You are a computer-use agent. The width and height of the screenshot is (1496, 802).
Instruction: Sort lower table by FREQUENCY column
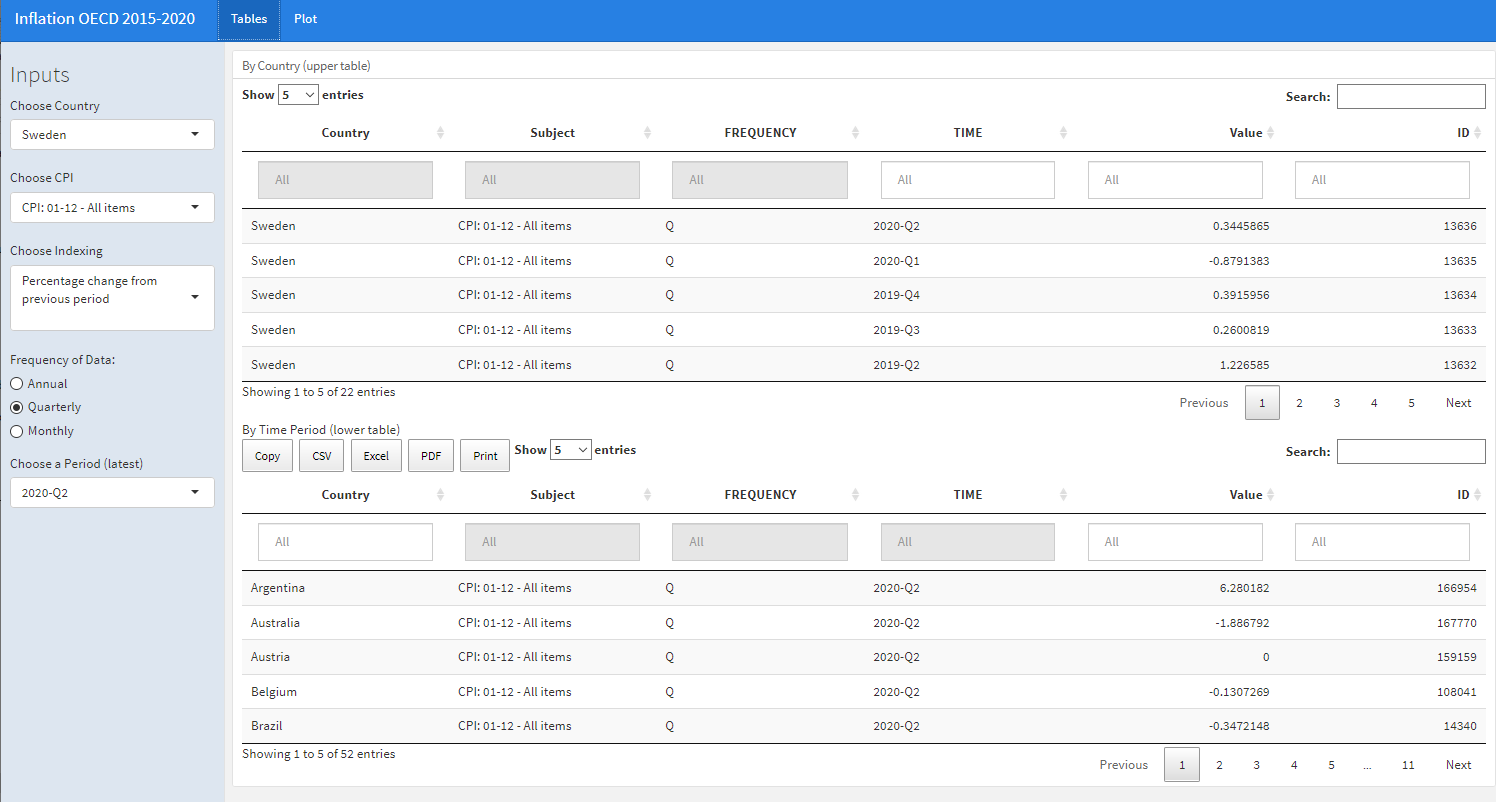(x=760, y=495)
